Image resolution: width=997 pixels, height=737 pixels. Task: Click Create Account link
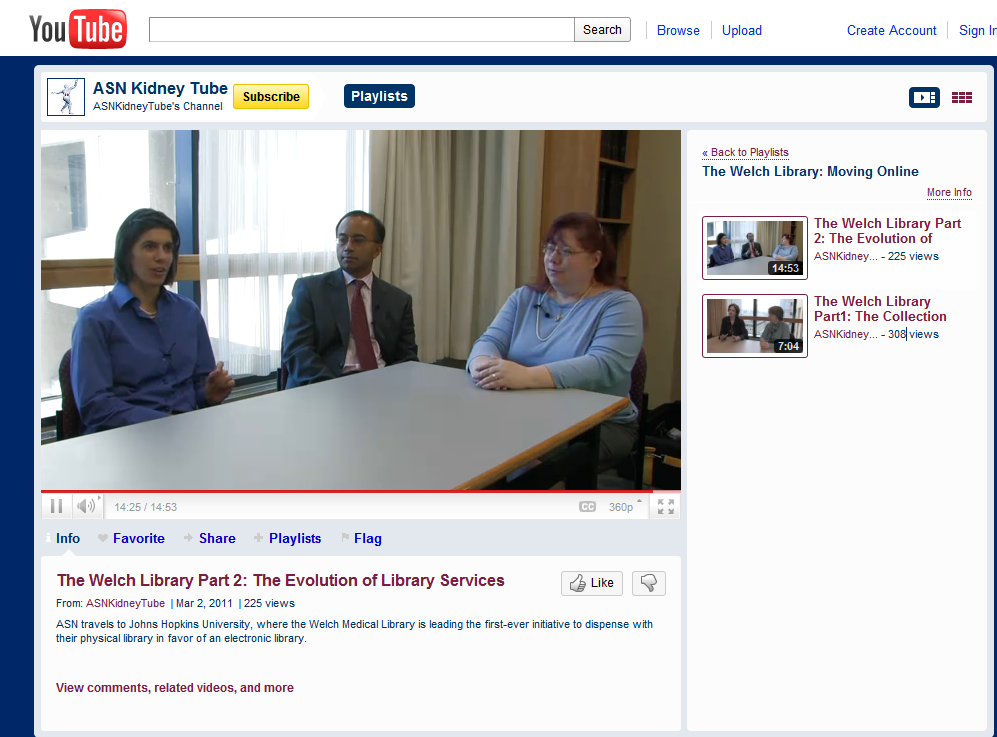(x=891, y=31)
